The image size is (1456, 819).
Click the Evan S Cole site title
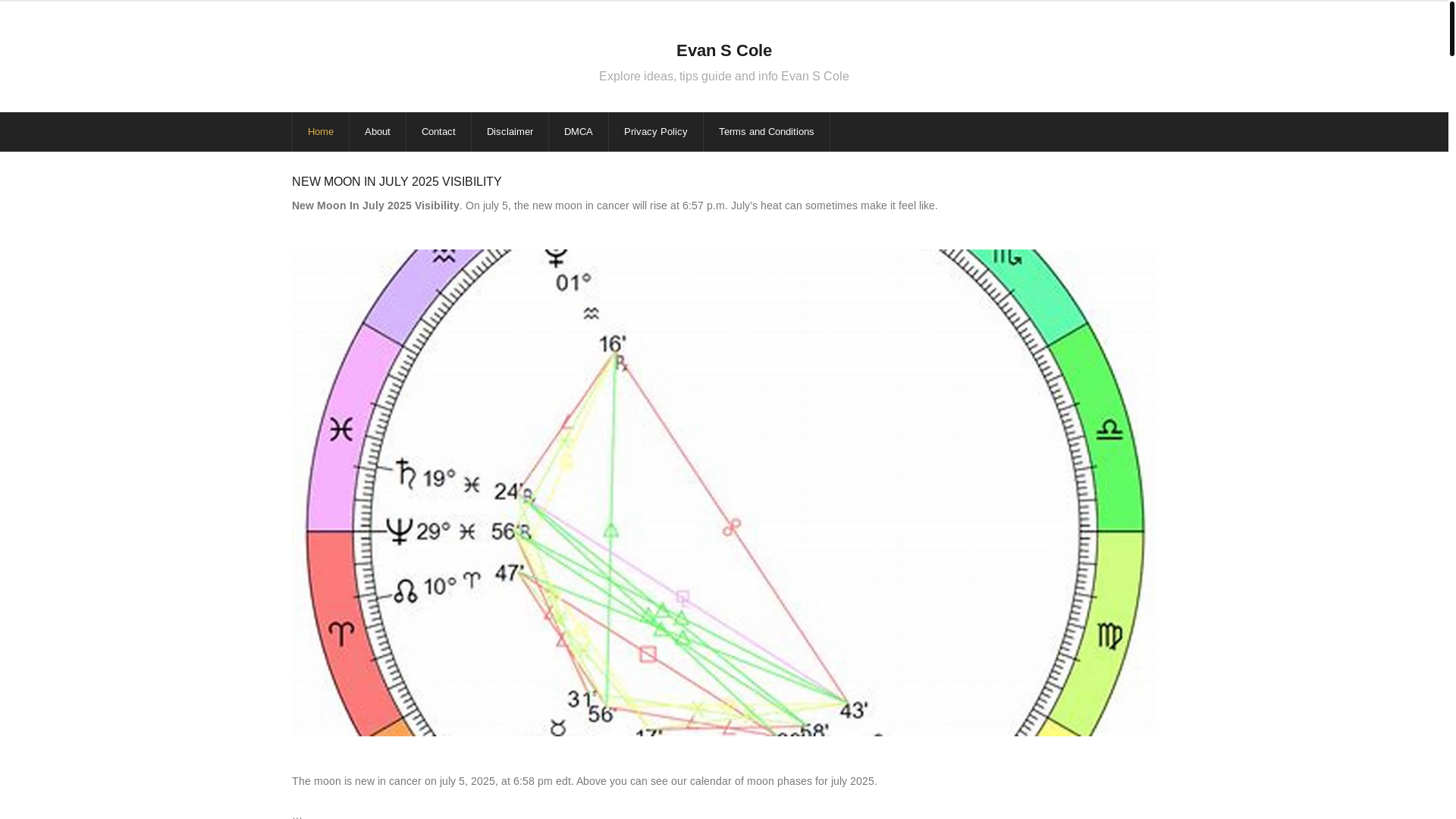click(724, 51)
